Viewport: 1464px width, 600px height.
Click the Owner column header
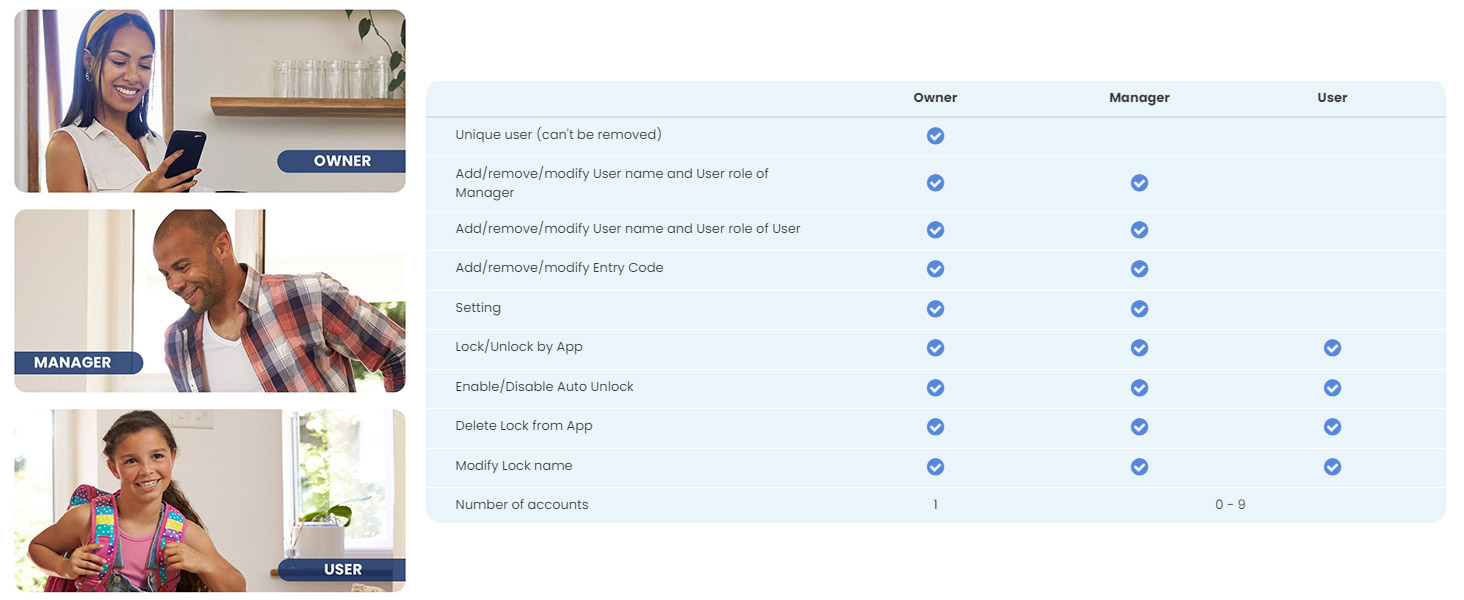935,98
